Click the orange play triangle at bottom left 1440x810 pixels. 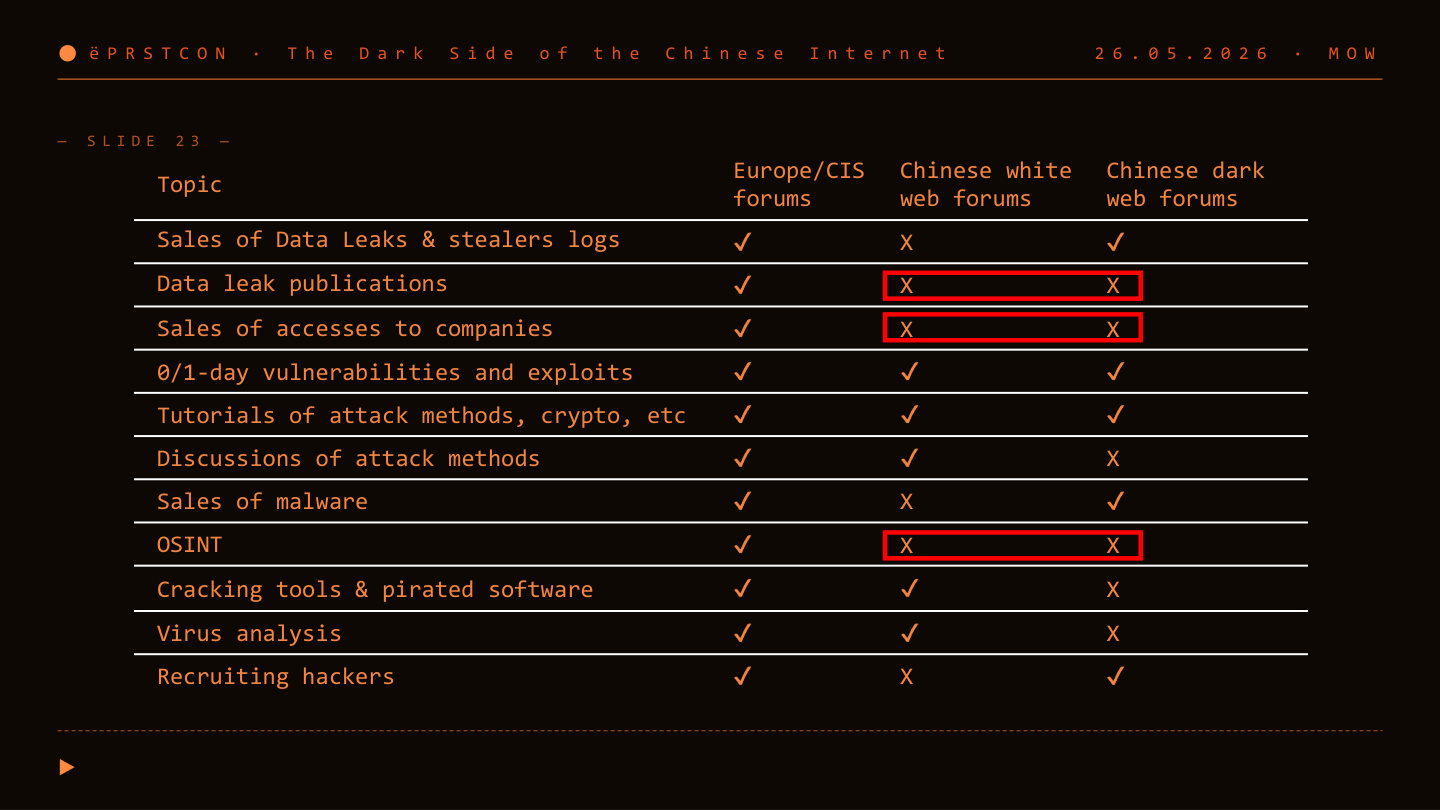[x=67, y=767]
